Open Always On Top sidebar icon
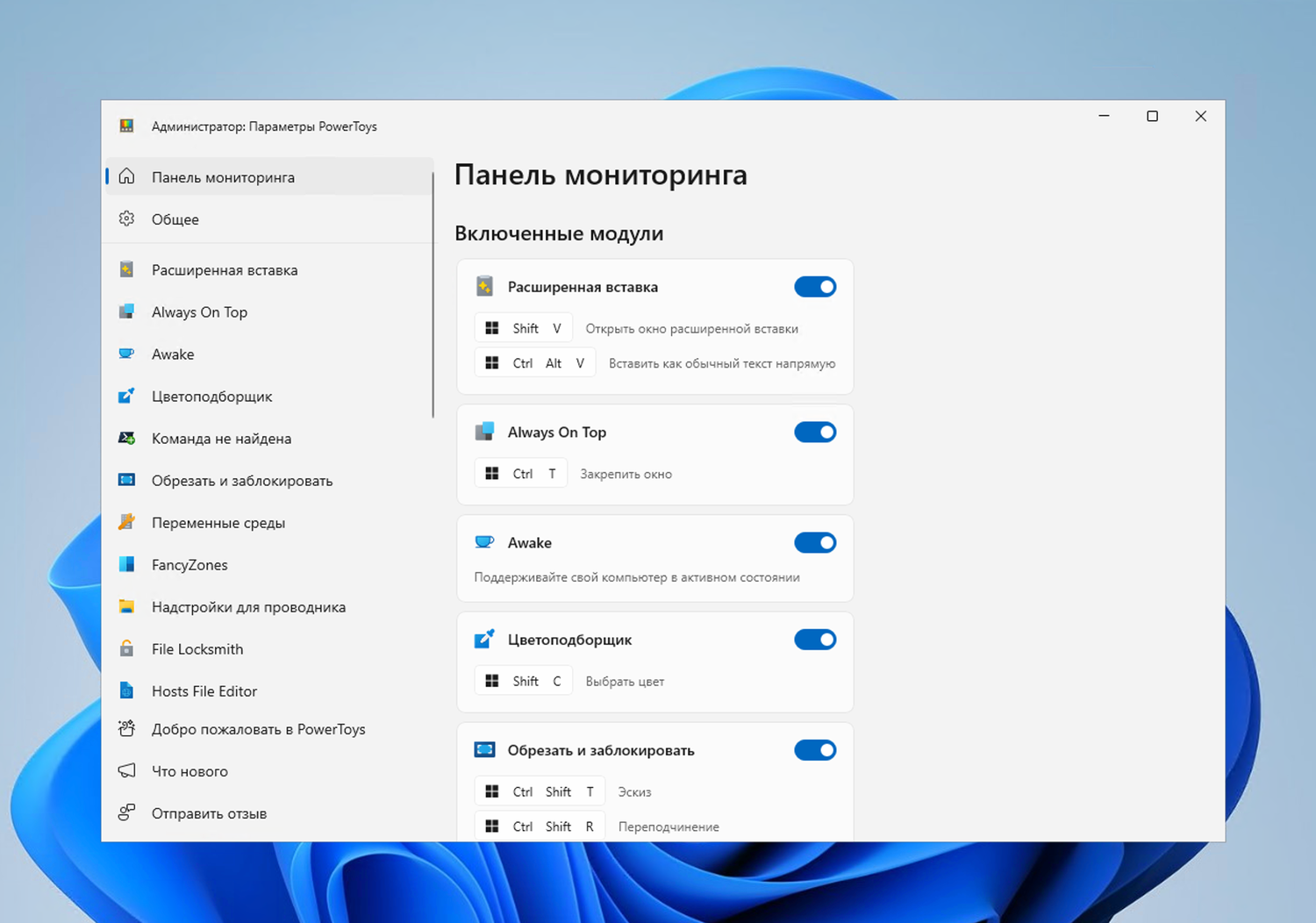Image resolution: width=1316 pixels, height=923 pixels. 127,311
